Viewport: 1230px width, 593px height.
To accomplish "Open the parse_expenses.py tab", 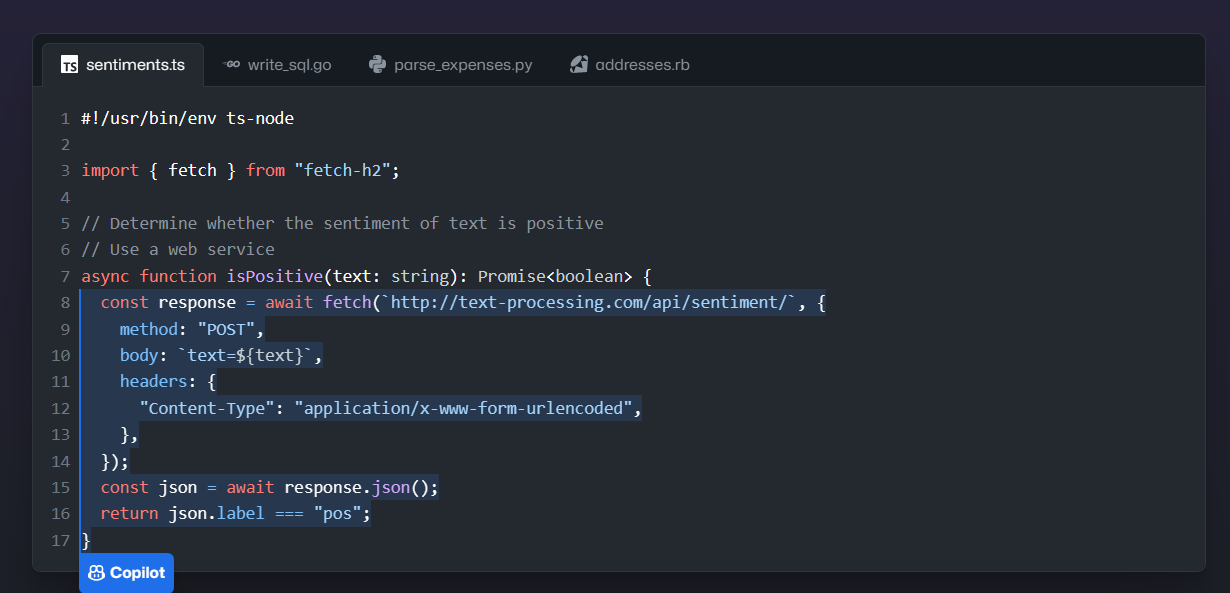I will tap(463, 65).
